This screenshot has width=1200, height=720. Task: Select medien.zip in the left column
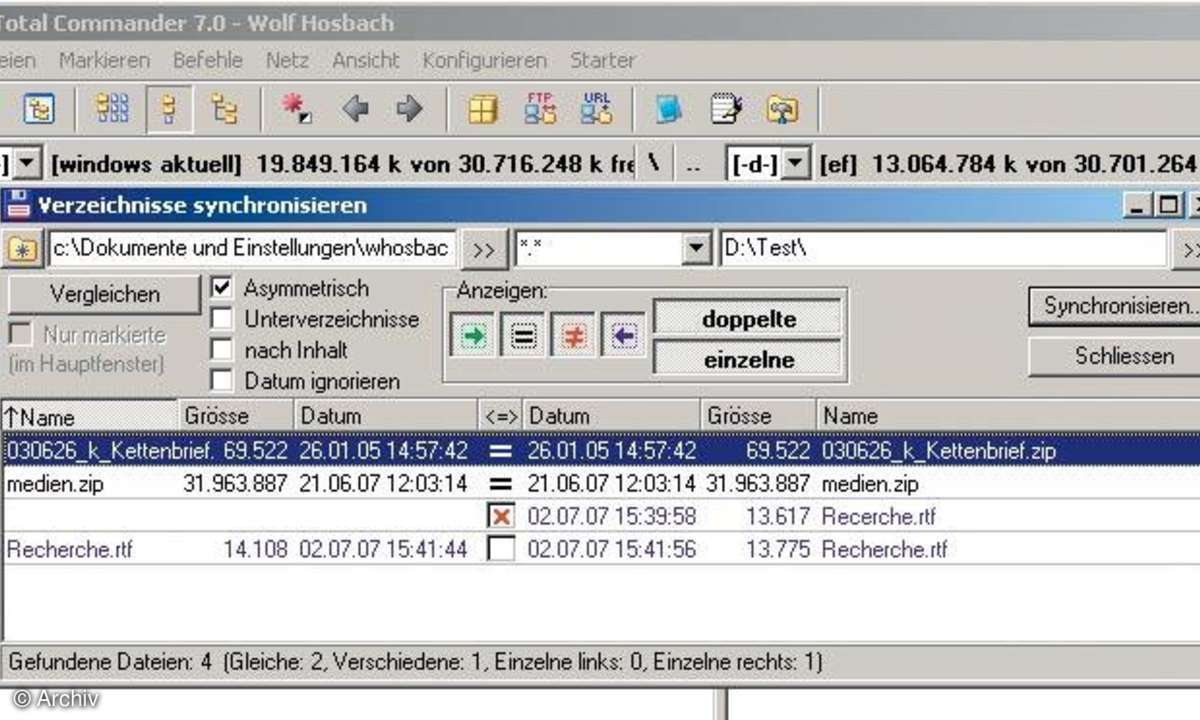point(55,484)
